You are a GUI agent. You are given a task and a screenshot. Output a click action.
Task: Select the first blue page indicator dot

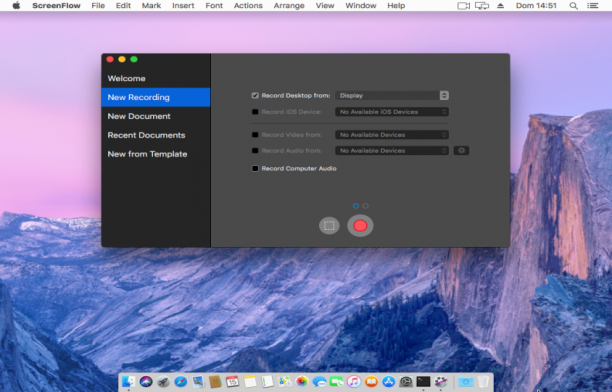coord(356,206)
